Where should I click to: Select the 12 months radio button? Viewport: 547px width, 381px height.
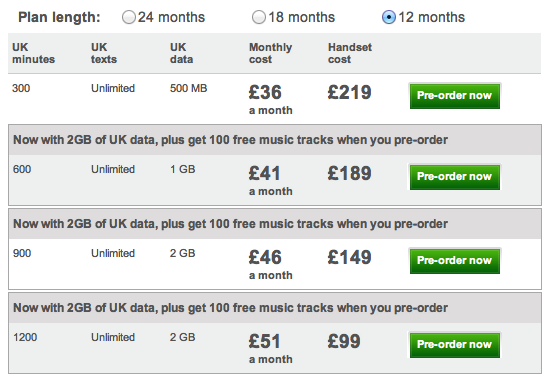389,17
